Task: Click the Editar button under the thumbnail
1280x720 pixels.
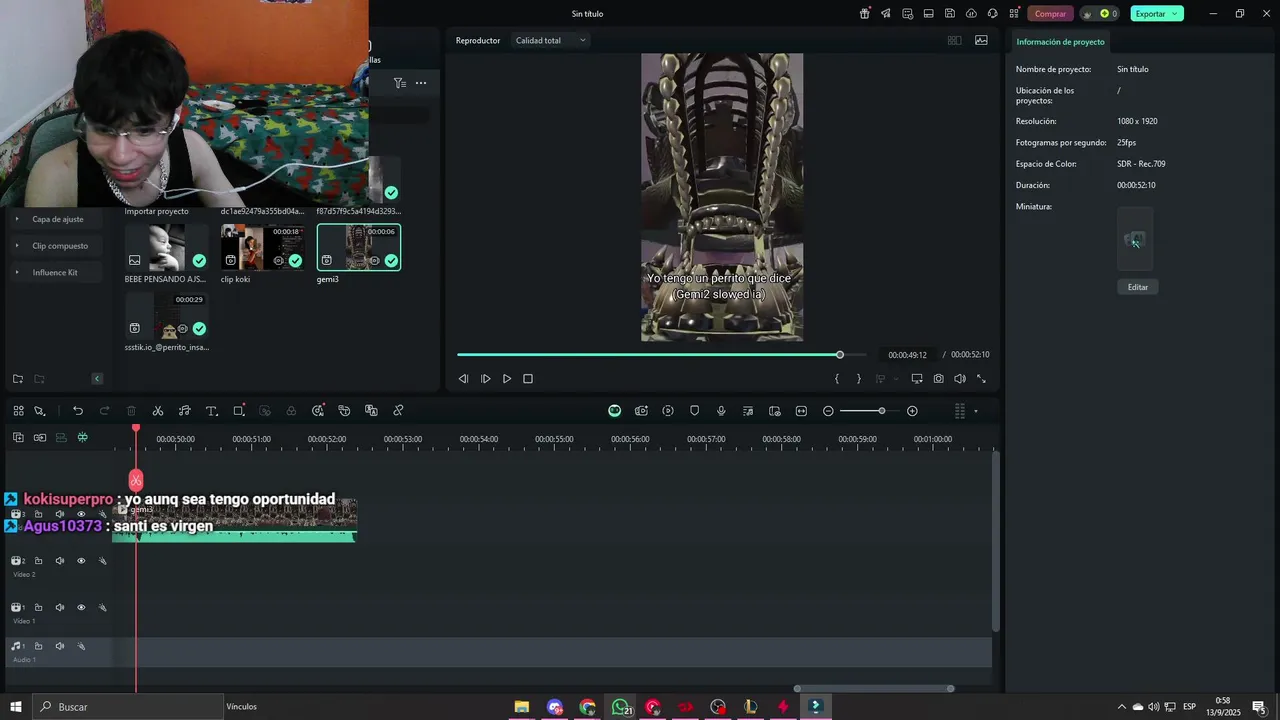Action: click(1138, 287)
